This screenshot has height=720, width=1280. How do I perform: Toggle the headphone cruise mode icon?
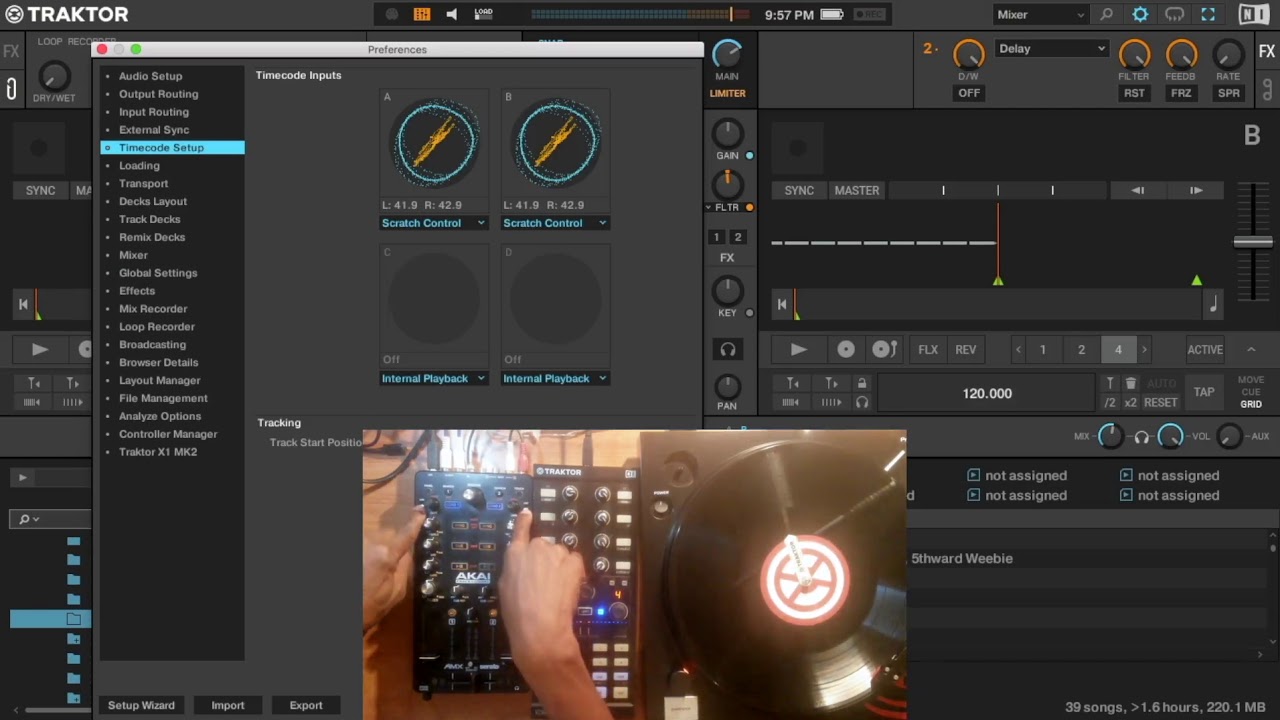click(x=1175, y=15)
